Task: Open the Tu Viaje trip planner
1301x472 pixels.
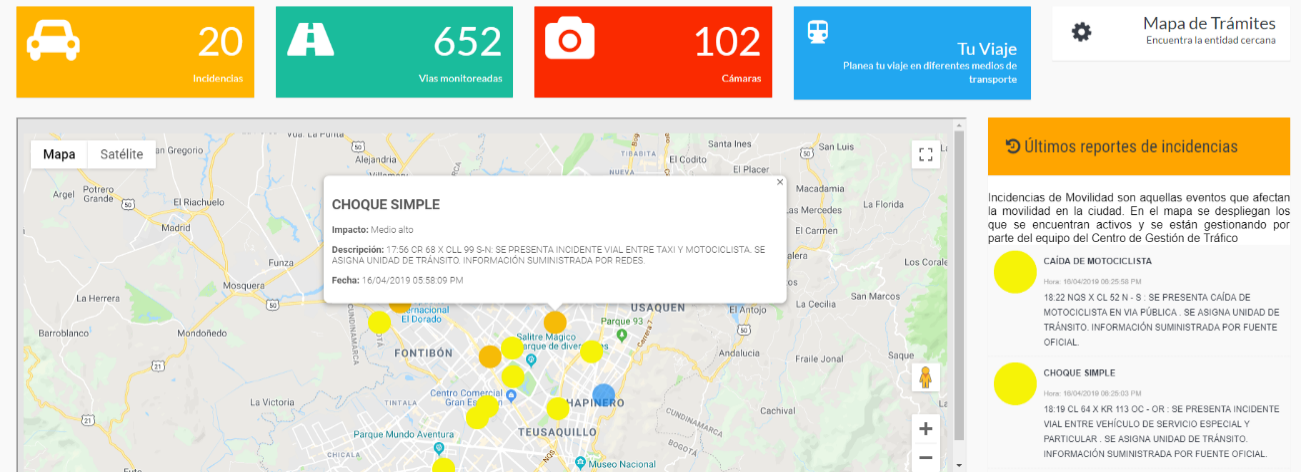Action: coord(912,53)
